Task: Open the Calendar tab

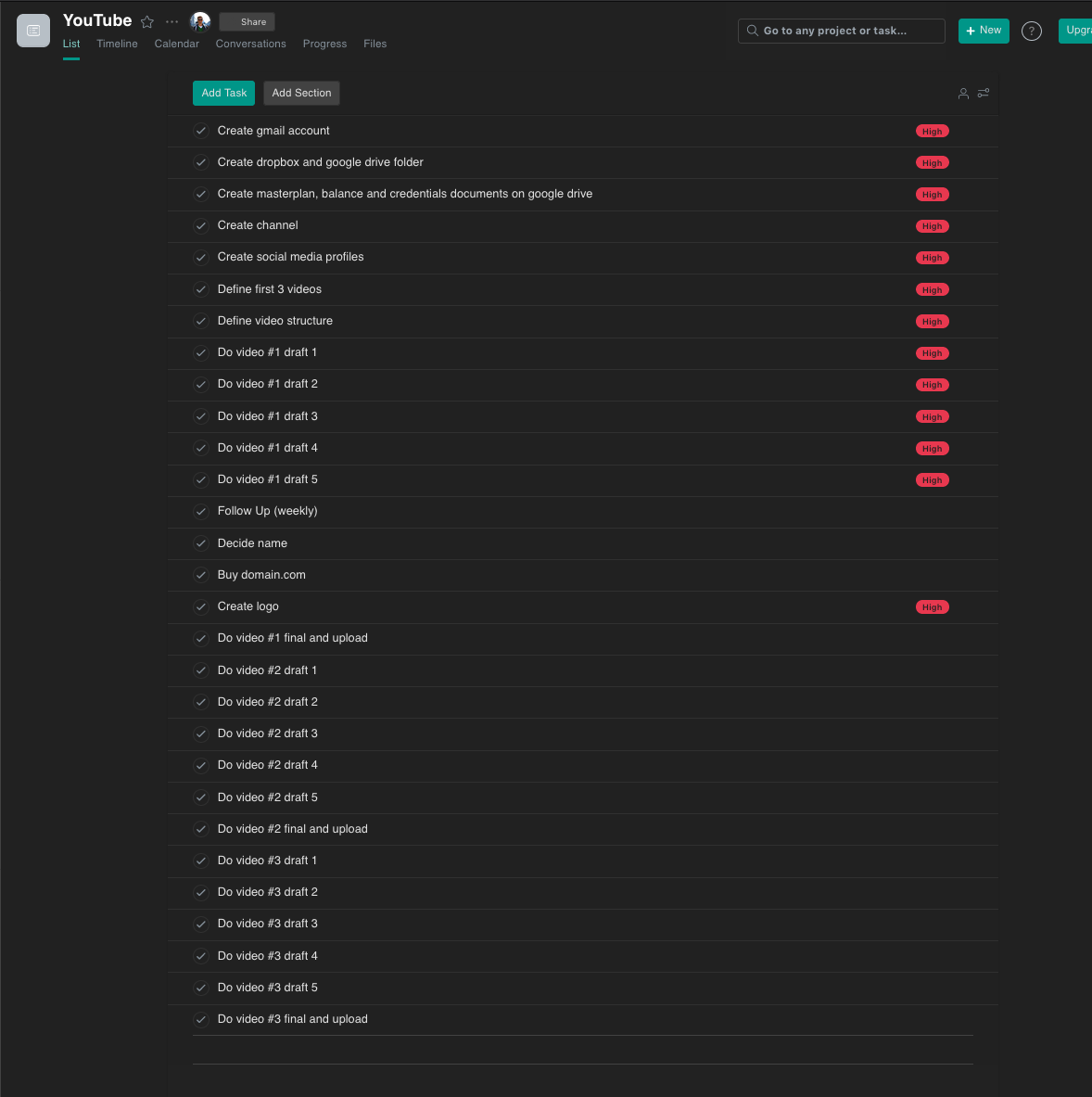Action: click(176, 44)
